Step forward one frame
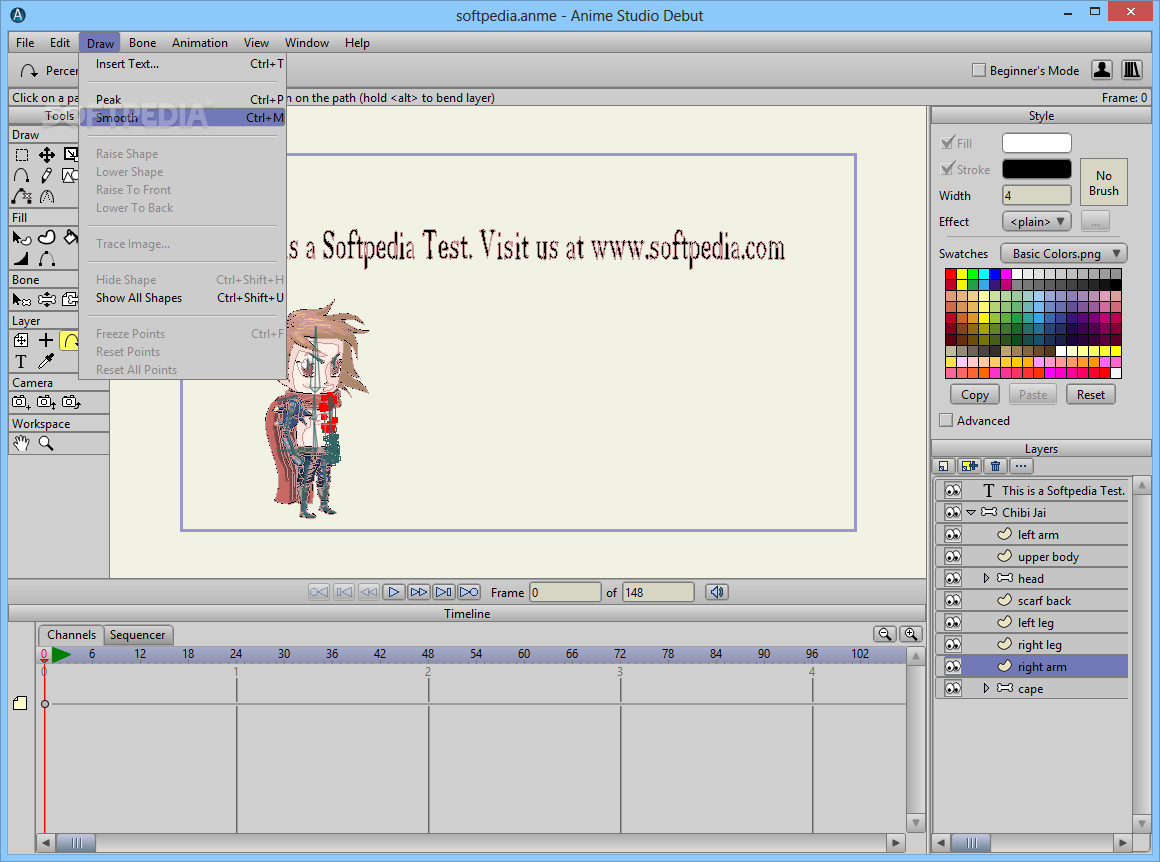Viewport: 1160px width, 862px height. (419, 592)
